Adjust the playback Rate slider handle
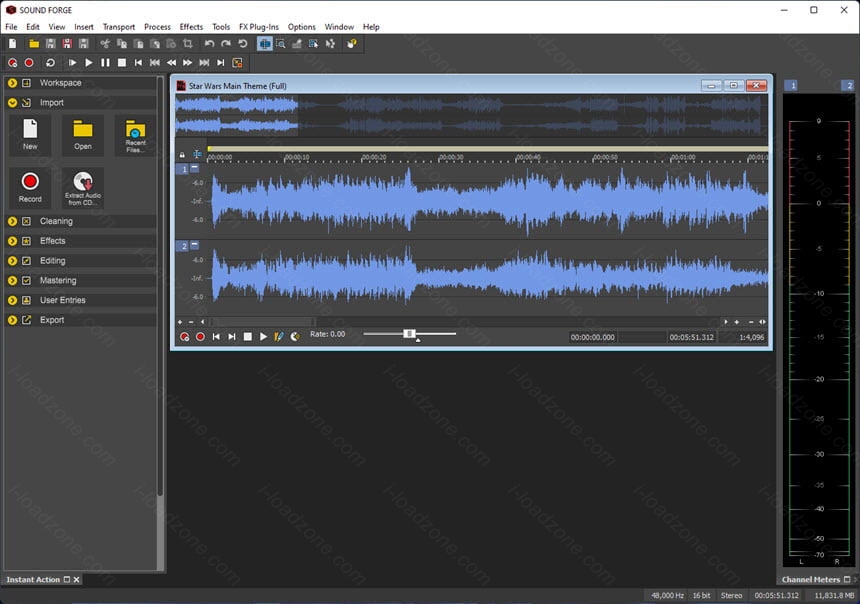The image size is (860, 604). tap(409, 334)
